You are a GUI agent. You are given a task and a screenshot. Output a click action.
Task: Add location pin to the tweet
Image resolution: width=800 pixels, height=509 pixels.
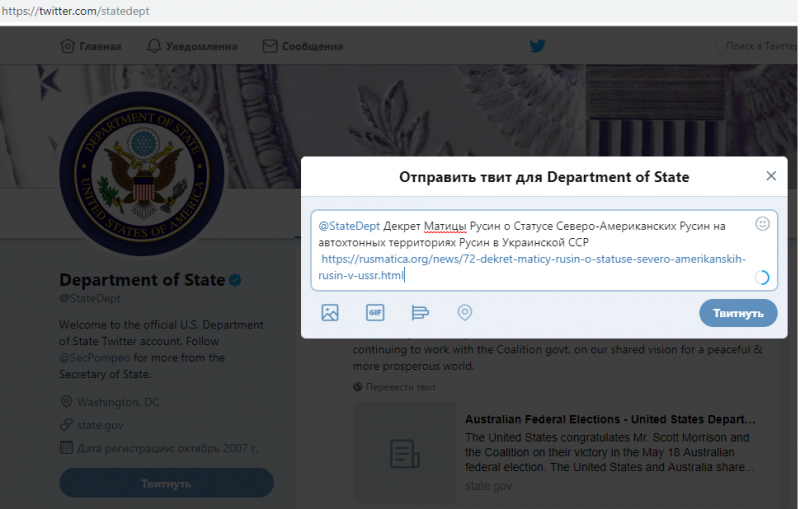[x=464, y=312]
